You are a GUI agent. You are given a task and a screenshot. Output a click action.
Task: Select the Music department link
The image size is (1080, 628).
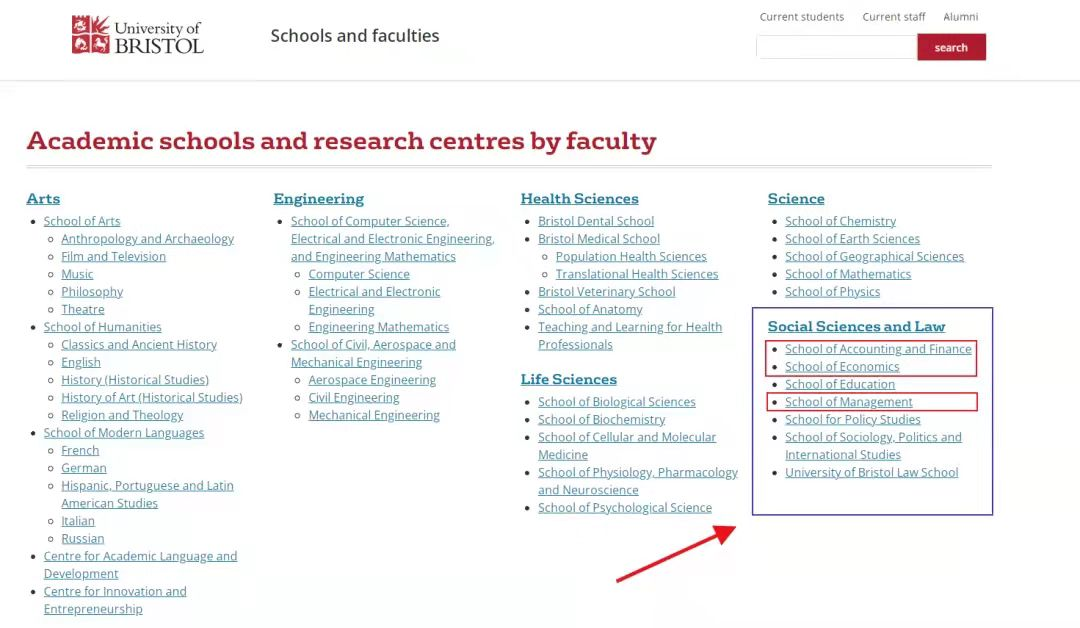77,274
